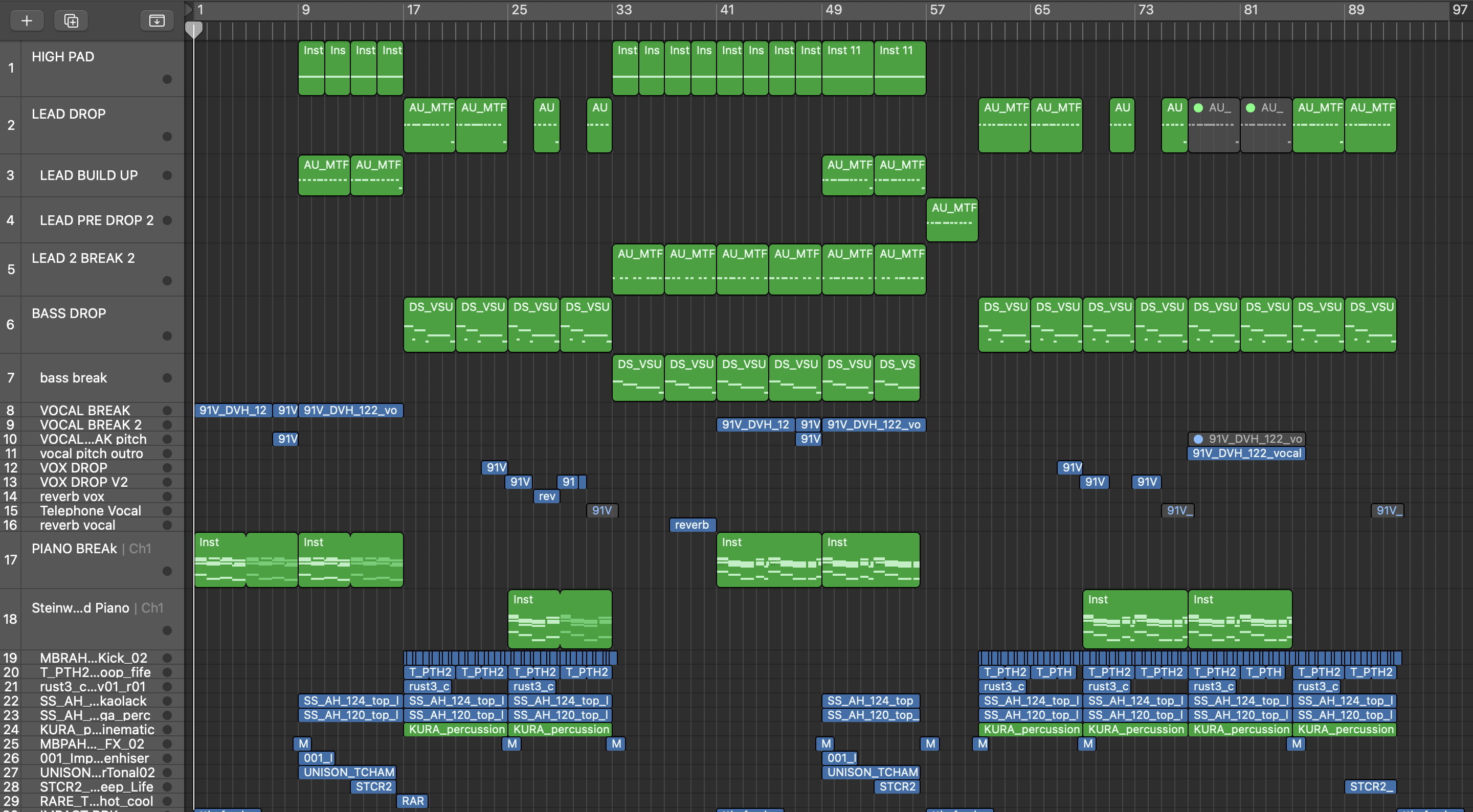Select the muted 91V_DVH_122_vo region with blue dot

coord(1246,439)
